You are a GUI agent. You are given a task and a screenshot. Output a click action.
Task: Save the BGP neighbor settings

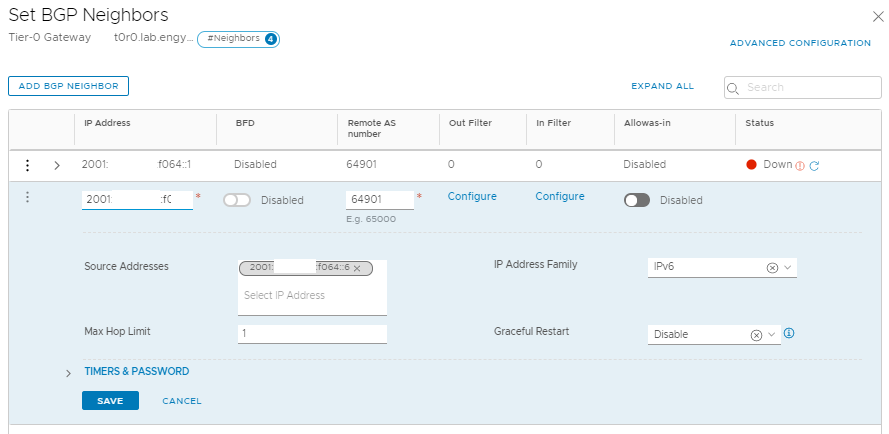(x=110, y=401)
